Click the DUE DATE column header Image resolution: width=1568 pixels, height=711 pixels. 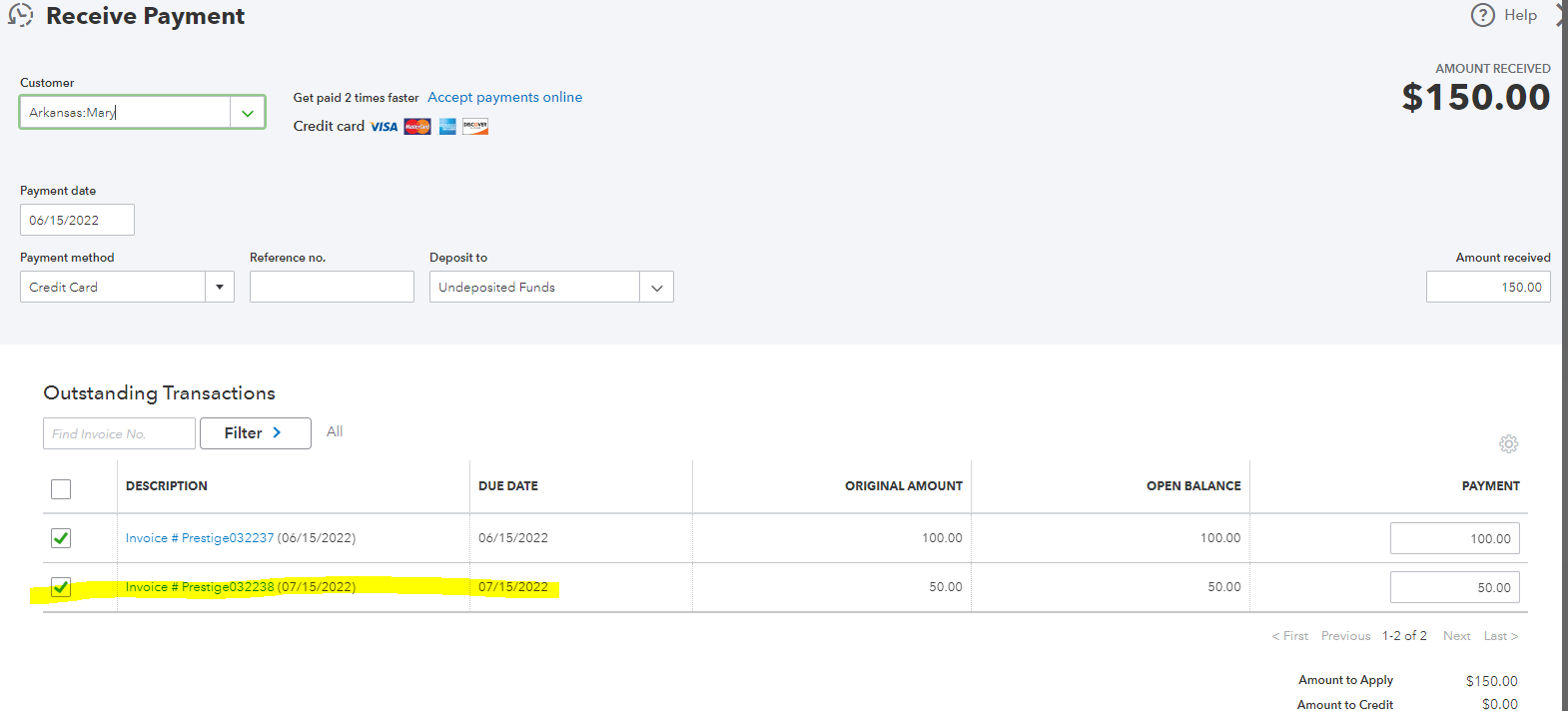[x=508, y=486]
